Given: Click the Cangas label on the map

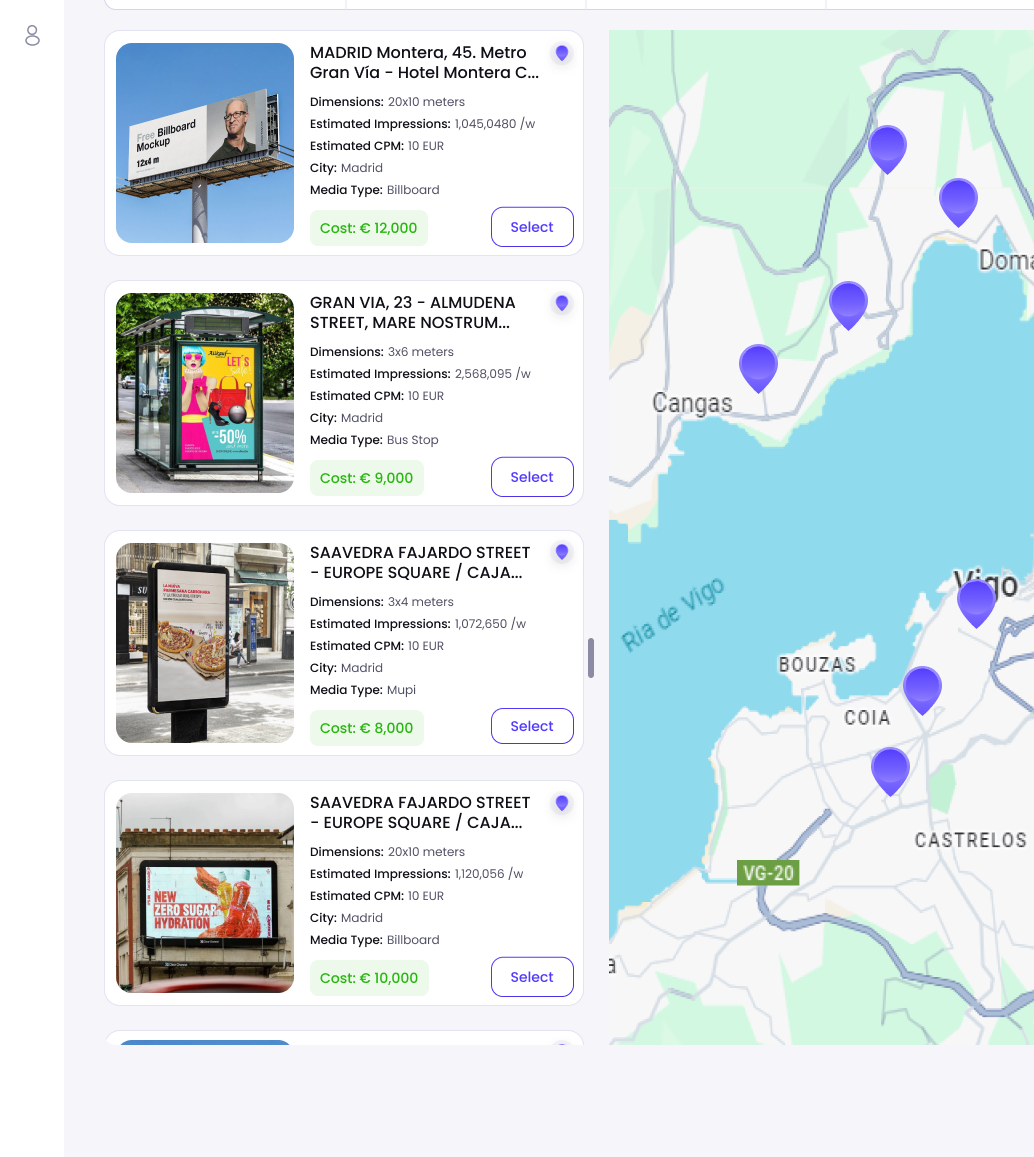Looking at the screenshot, I should click(x=692, y=403).
